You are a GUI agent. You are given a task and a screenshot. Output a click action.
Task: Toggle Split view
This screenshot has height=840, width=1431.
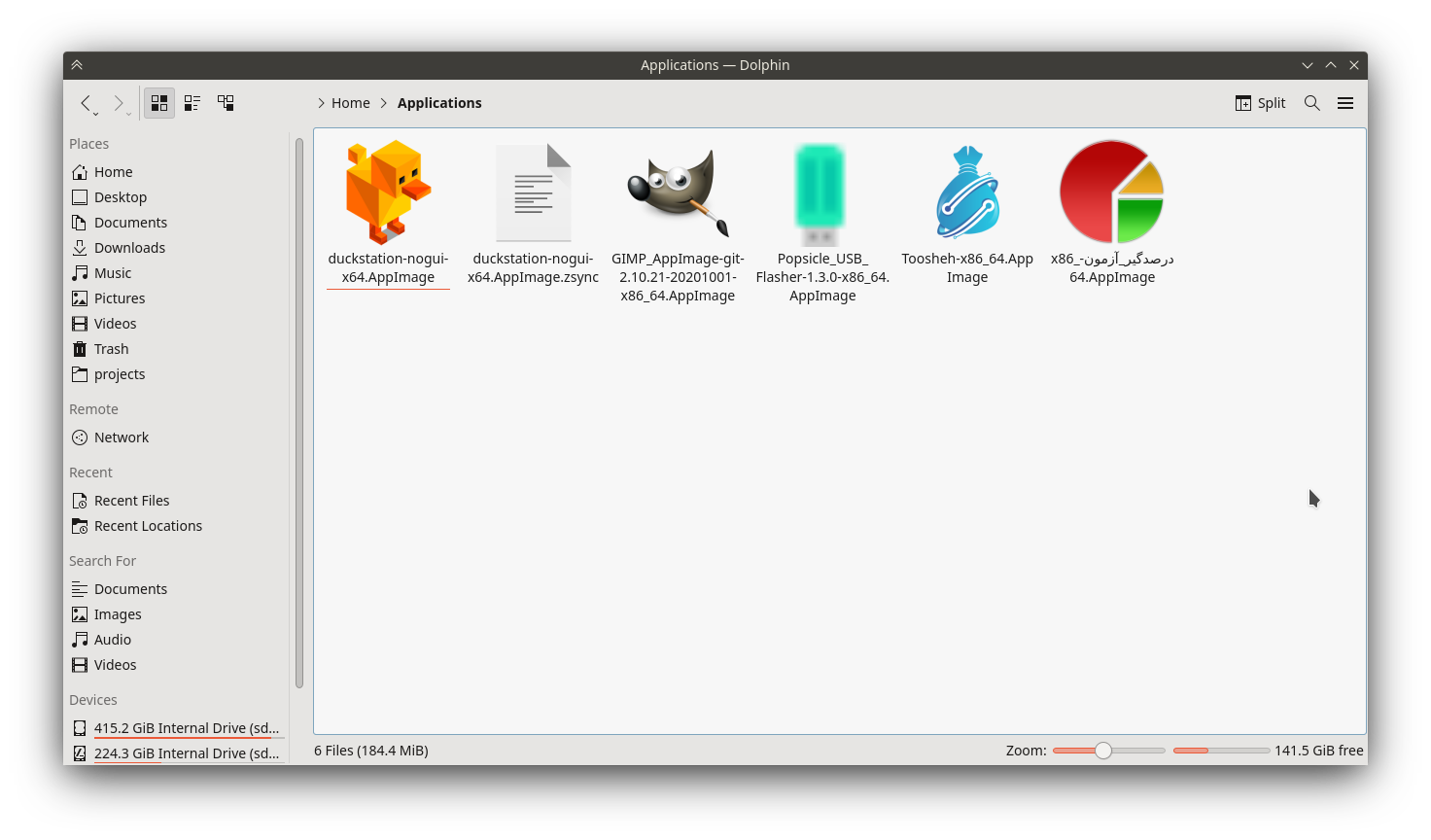tap(1261, 103)
